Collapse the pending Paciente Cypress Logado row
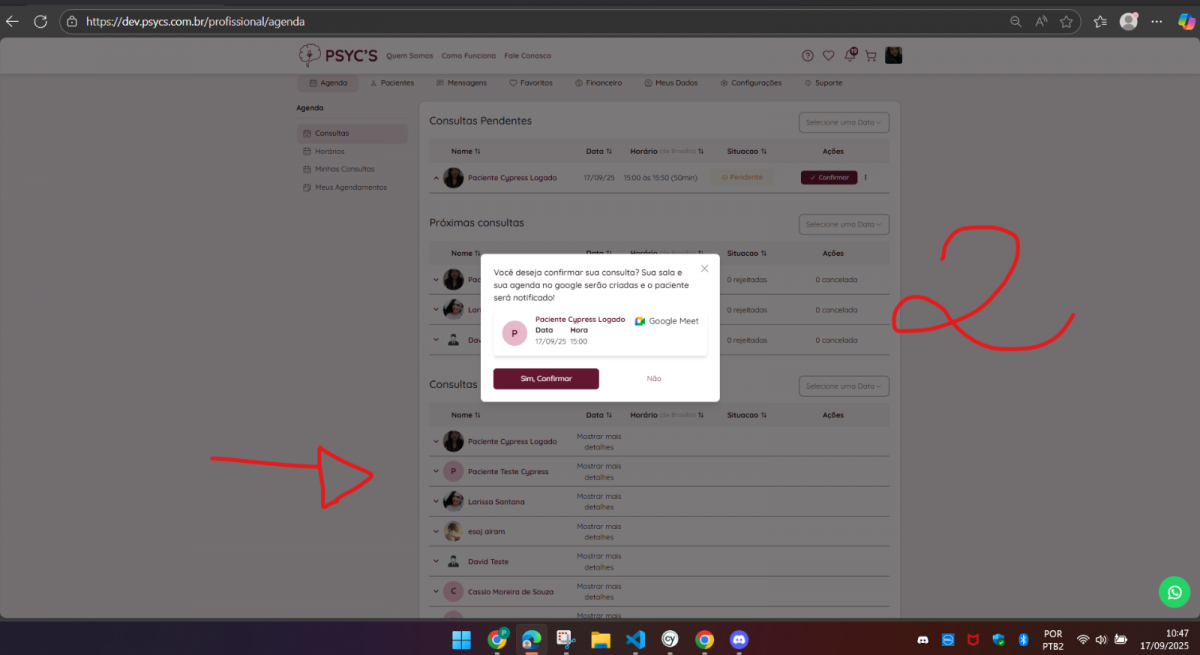Screen dimensions: 1200x655 [435, 178]
